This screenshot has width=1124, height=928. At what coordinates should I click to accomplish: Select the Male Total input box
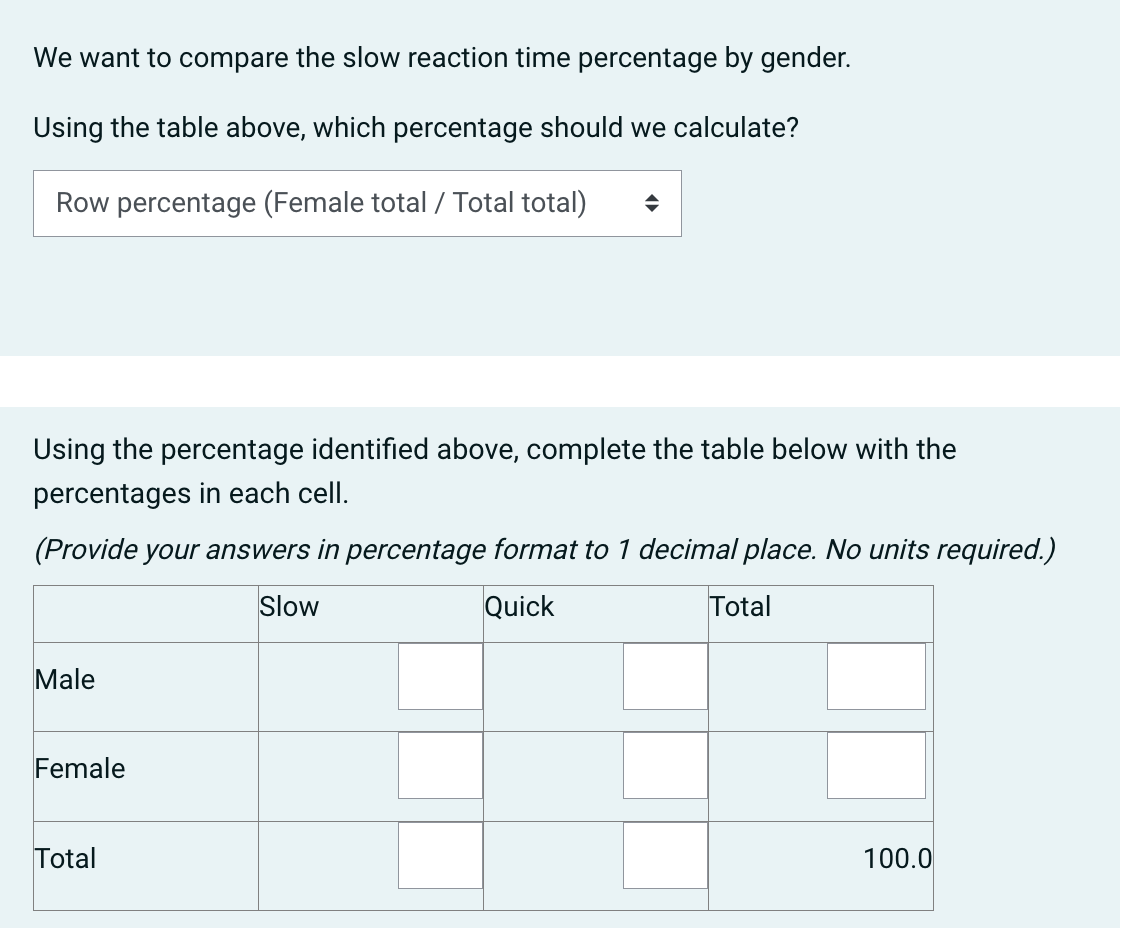pyautogui.click(x=876, y=677)
